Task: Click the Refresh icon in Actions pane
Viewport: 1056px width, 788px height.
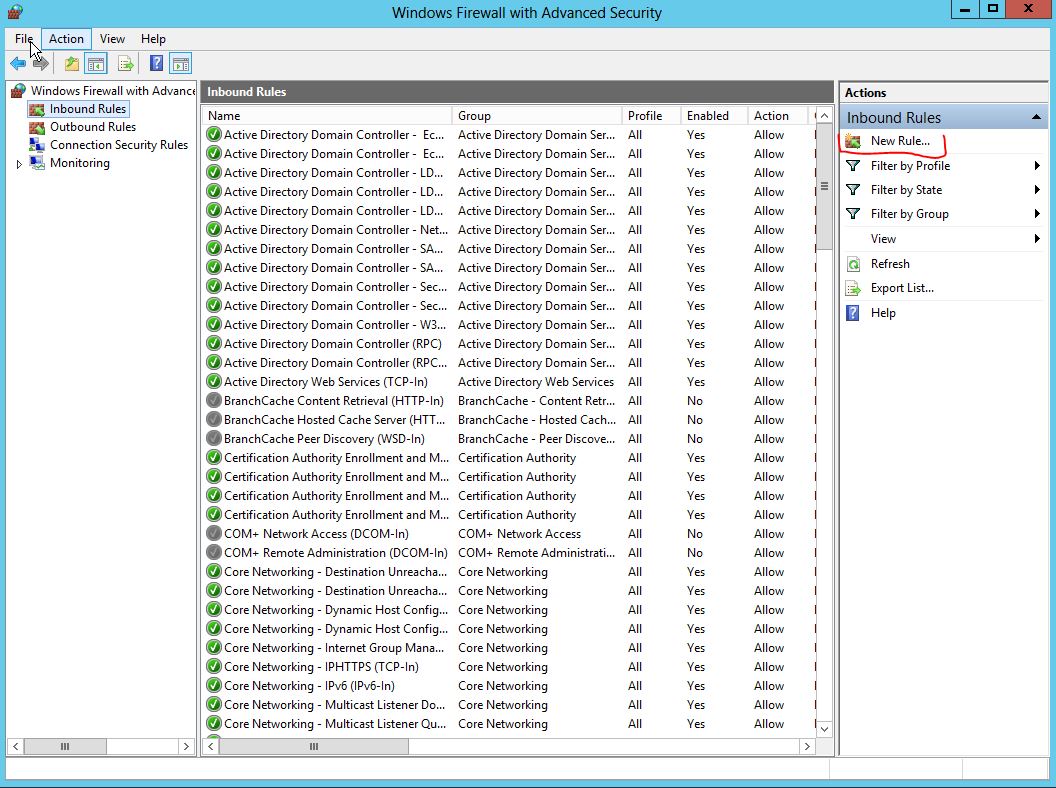Action: (853, 264)
